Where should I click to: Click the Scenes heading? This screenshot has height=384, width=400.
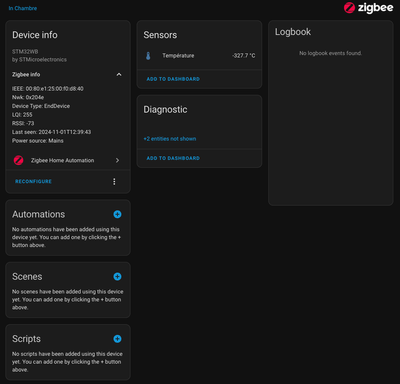(27, 277)
